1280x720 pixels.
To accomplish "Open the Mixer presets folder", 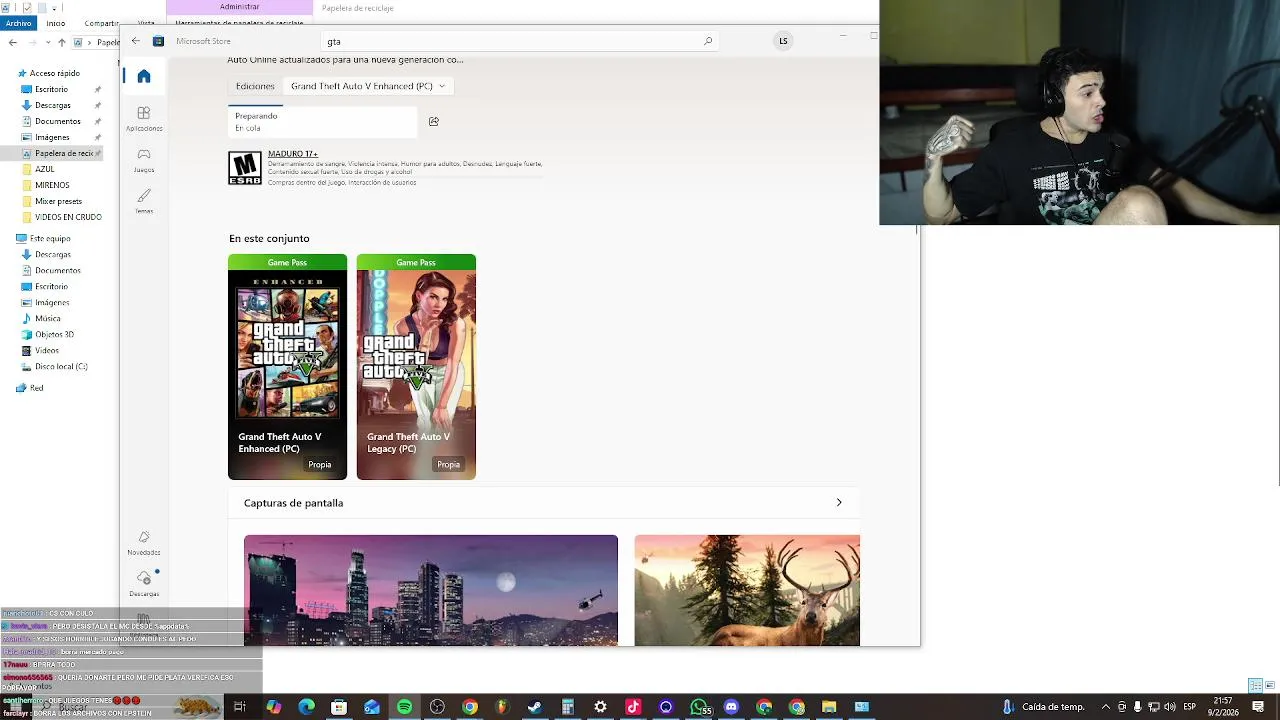I will pyautogui.click(x=58, y=201).
